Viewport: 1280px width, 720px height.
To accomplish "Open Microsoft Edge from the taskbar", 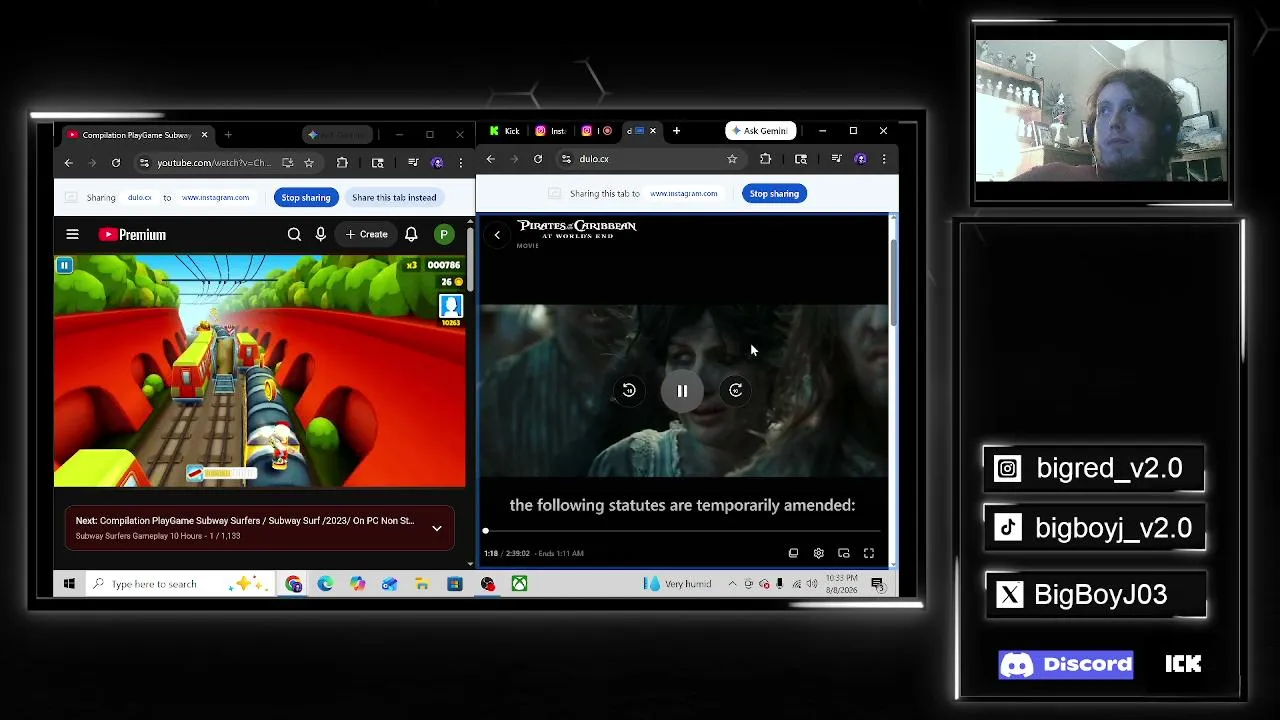I will pos(325,584).
